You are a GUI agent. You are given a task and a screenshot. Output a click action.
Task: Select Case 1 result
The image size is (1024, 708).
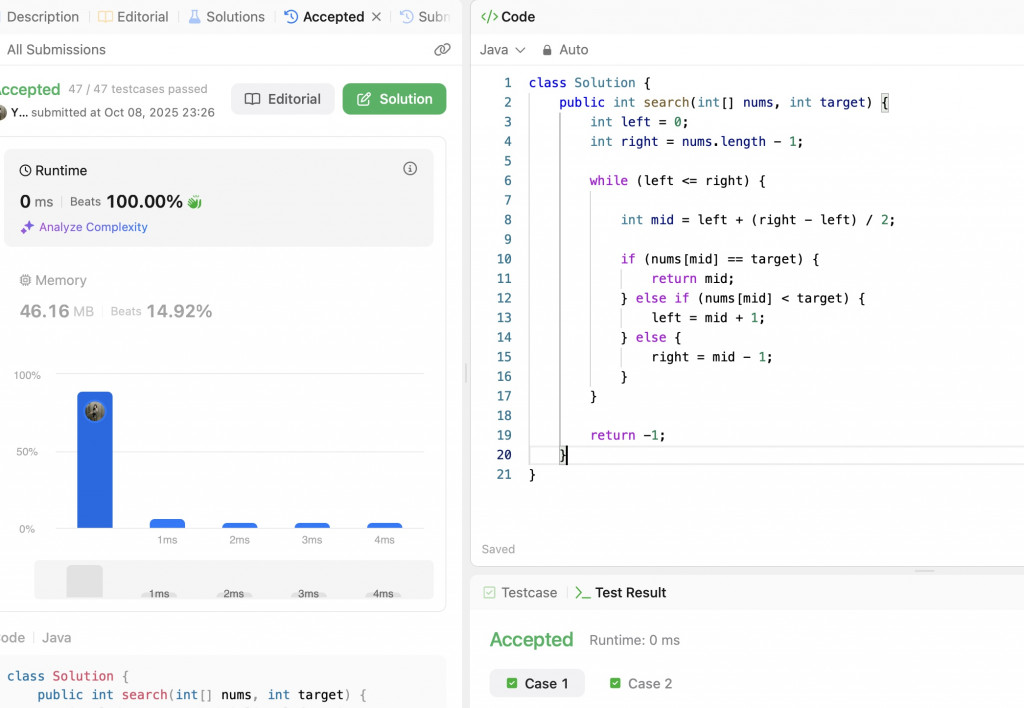537,683
